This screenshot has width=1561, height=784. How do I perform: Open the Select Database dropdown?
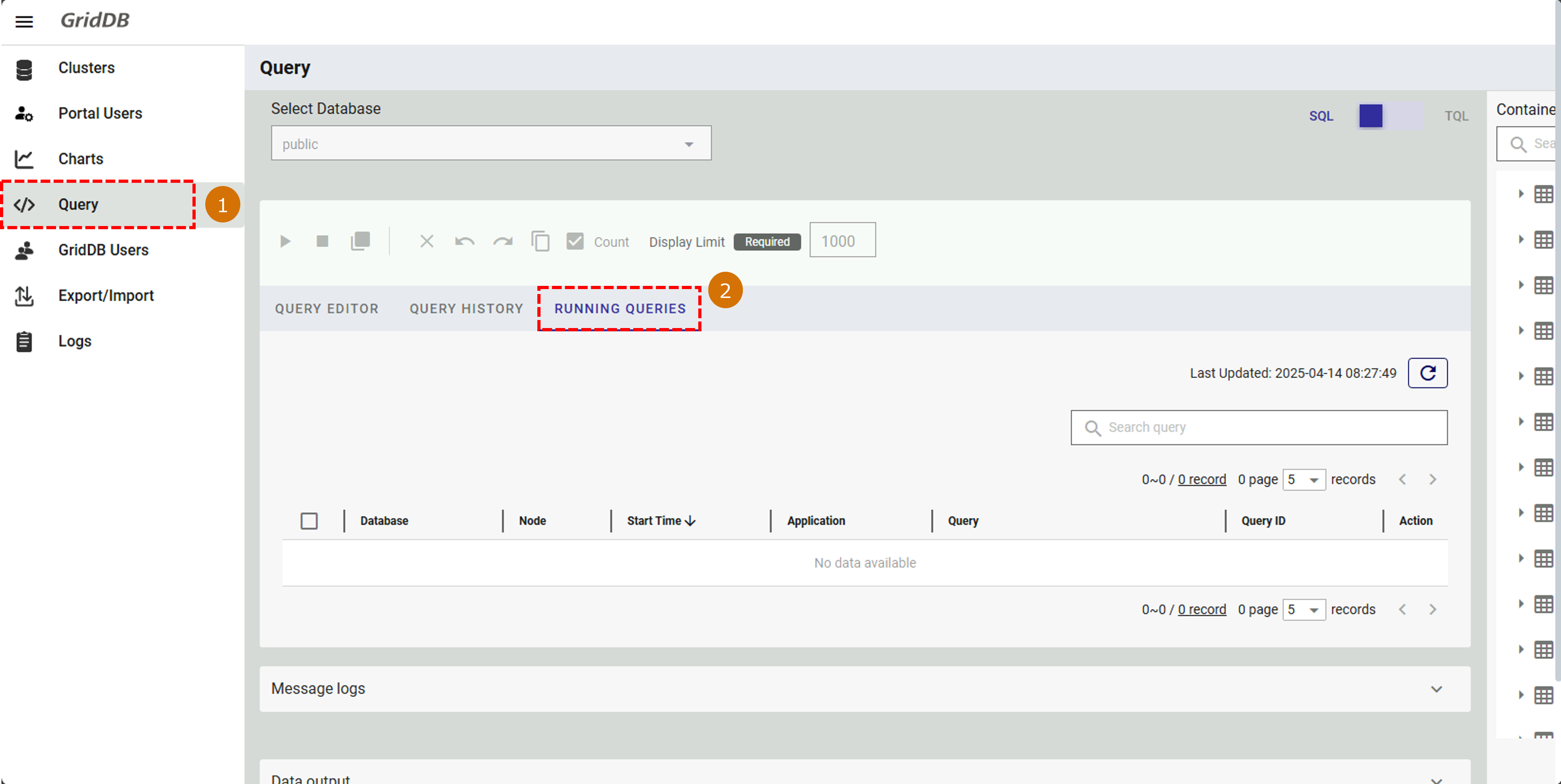[491, 143]
